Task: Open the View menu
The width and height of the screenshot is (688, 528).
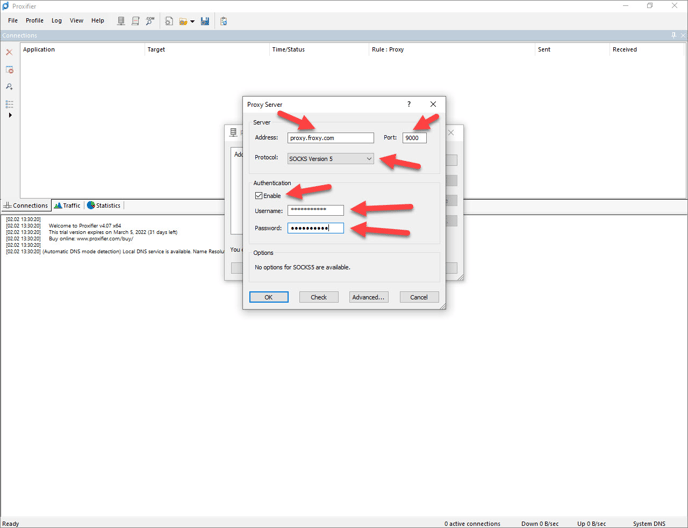Action: pyautogui.click(x=76, y=21)
